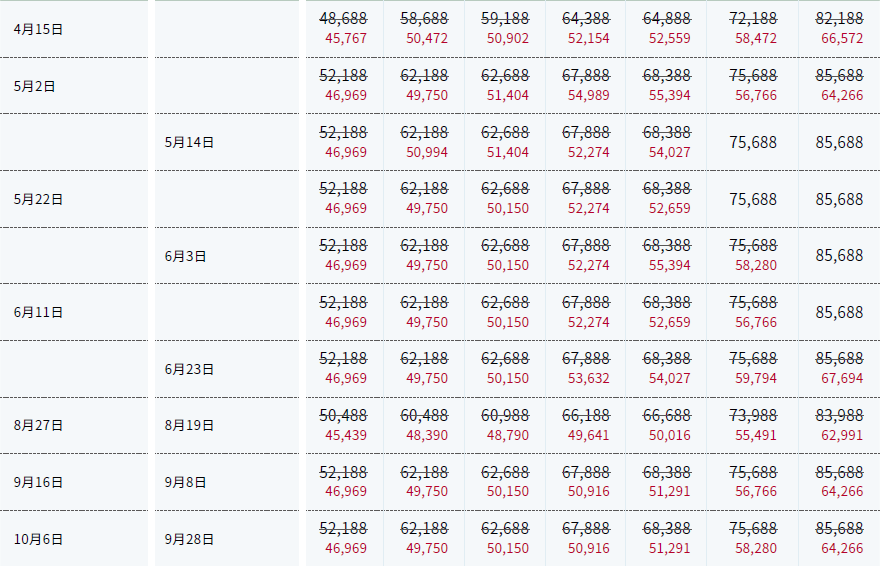This screenshot has height=566, width=881.
Task: Click the 5月14日 date cell
Action: [189, 142]
